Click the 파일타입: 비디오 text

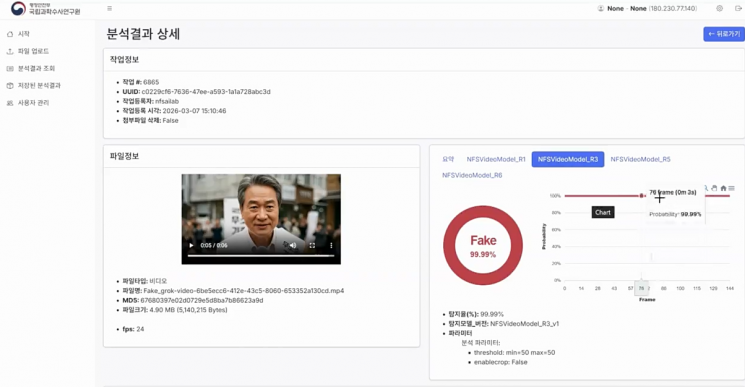coord(145,281)
